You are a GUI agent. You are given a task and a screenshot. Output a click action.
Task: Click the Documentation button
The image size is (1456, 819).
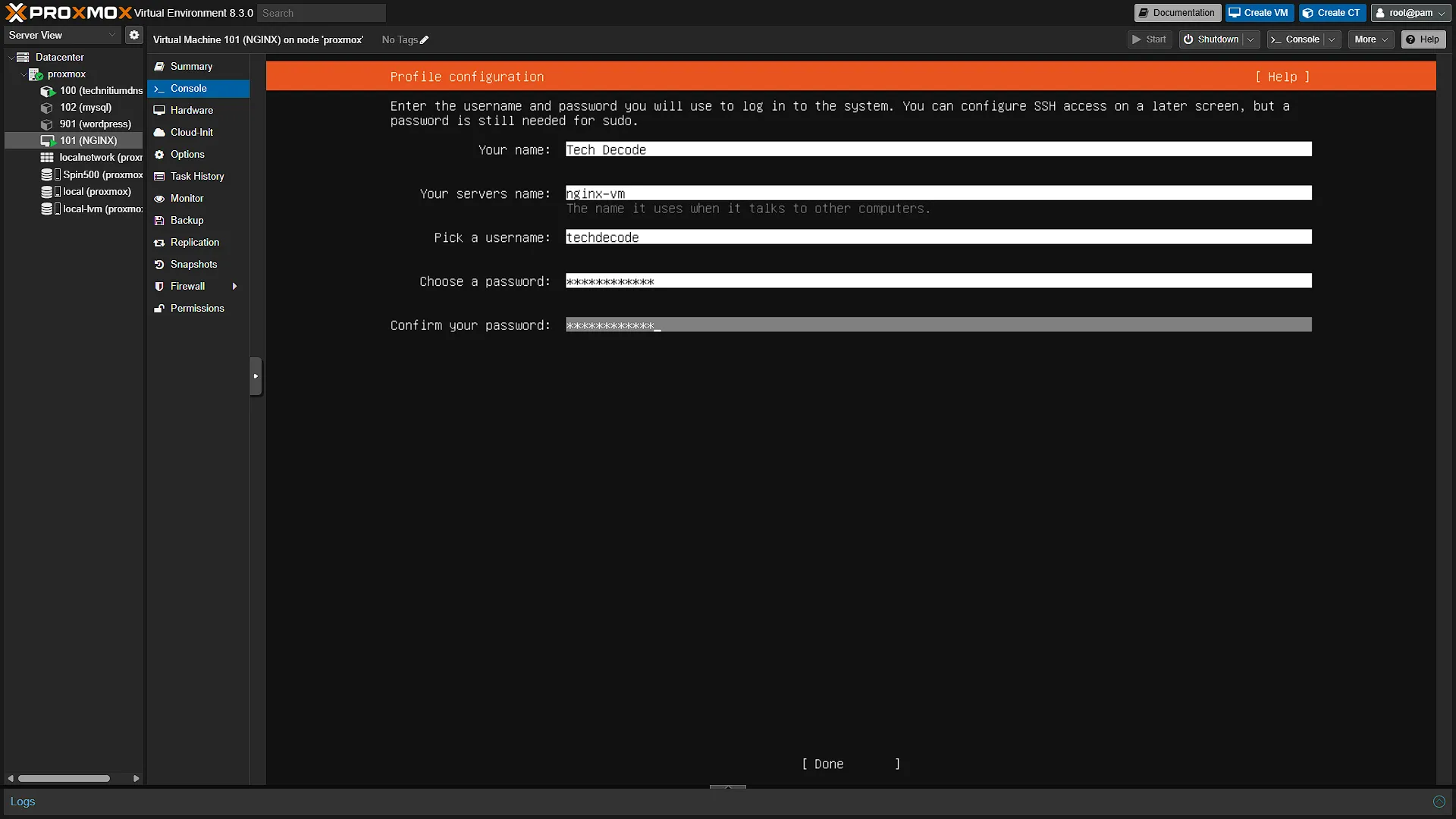(x=1177, y=13)
